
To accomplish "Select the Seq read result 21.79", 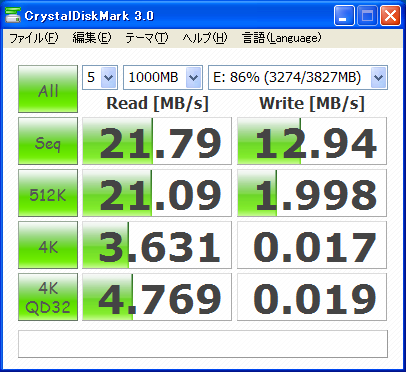I will (x=157, y=141).
